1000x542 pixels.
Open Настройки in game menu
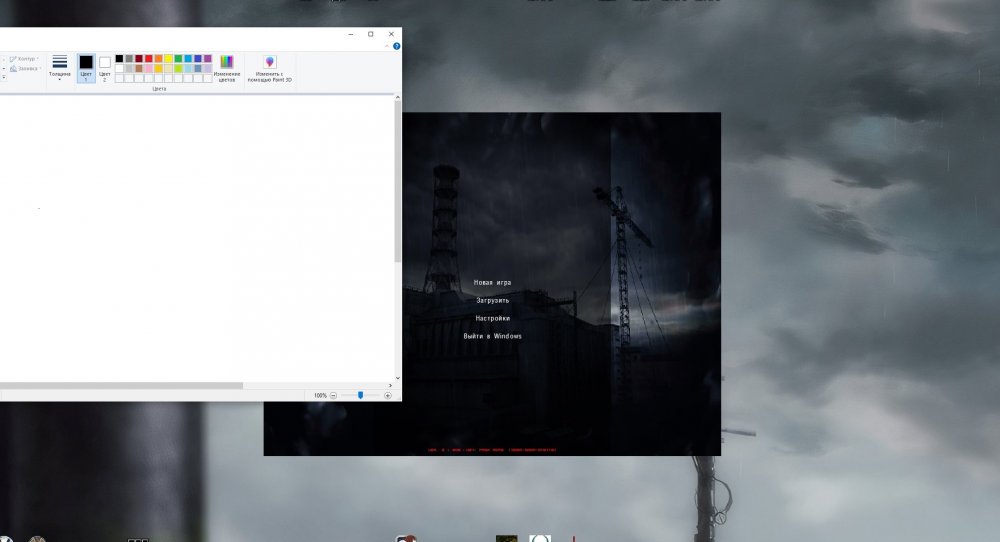(x=492, y=318)
